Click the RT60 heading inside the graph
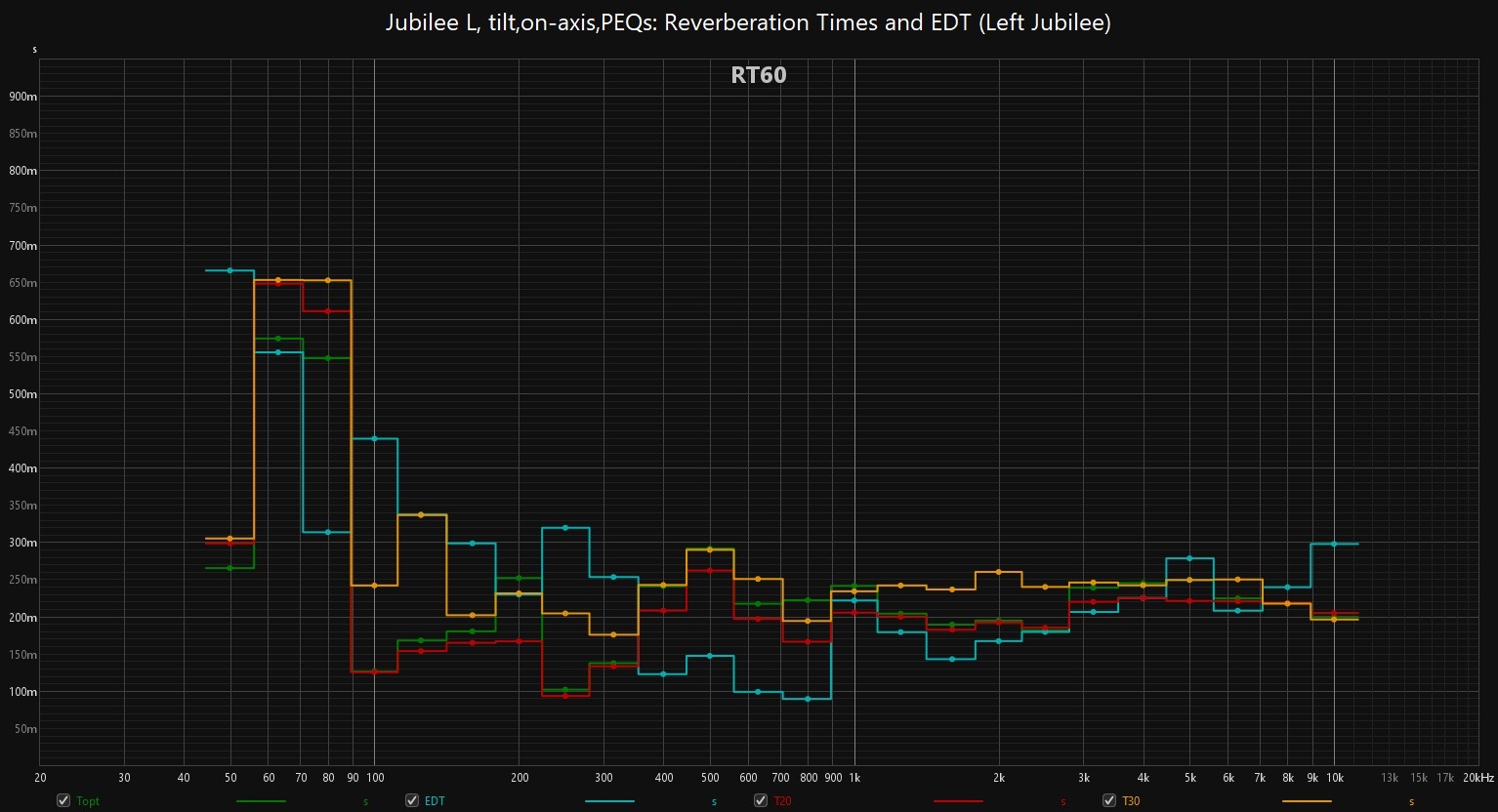 [x=759, y=75]
